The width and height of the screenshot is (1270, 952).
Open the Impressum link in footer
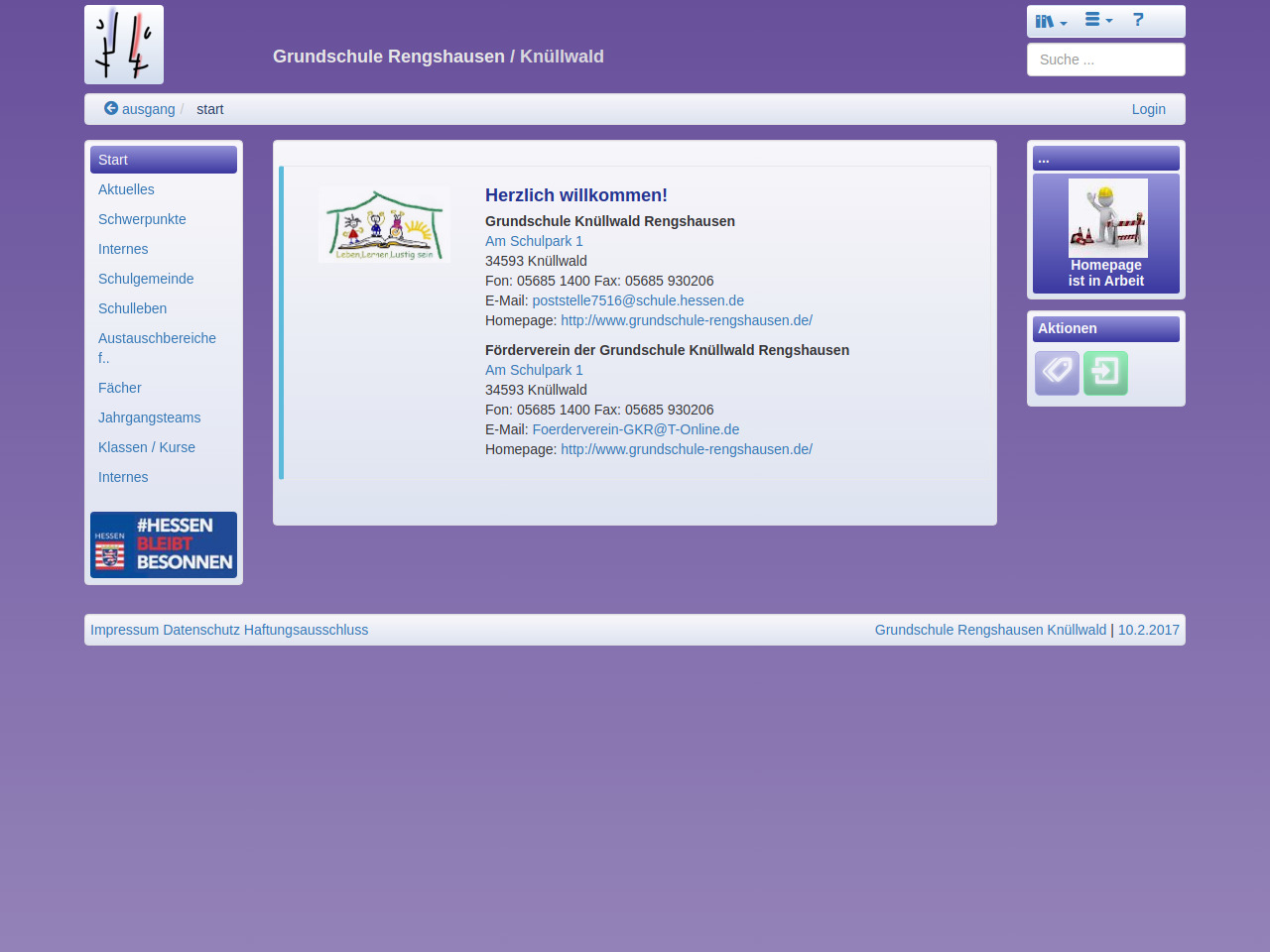point(124,630)
